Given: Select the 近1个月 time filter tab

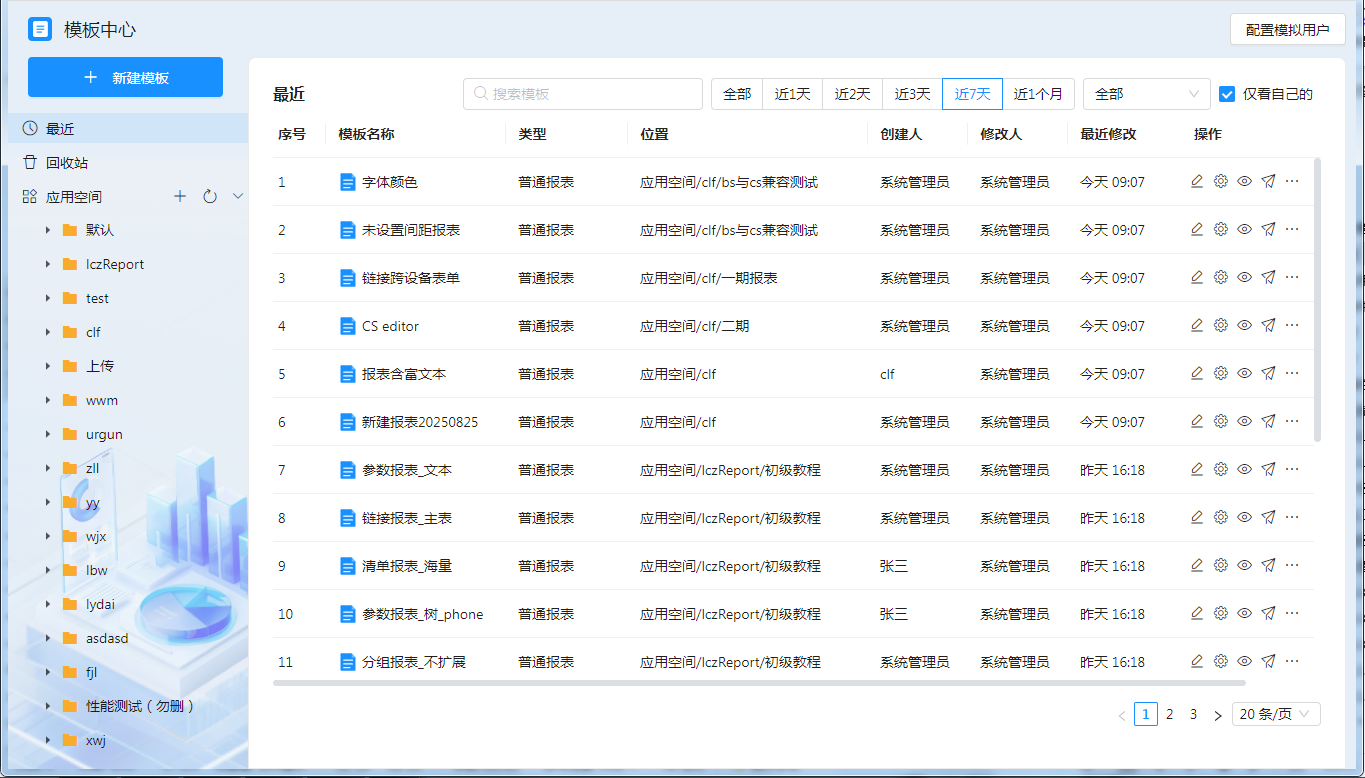Looking at the screenshot, I should pos(1038,94).
